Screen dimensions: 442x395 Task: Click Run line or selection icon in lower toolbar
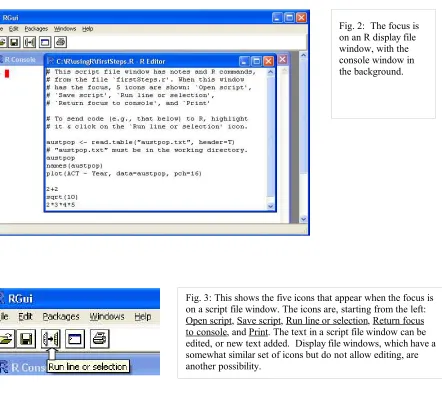pos(51,339)
